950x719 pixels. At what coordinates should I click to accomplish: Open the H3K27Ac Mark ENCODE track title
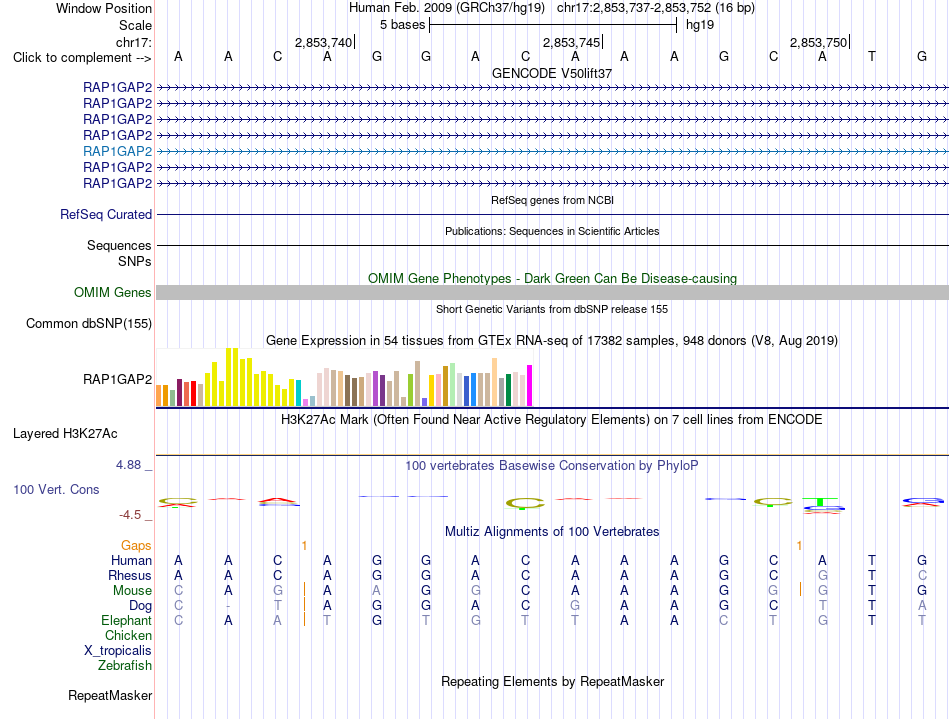pos(552,420)
